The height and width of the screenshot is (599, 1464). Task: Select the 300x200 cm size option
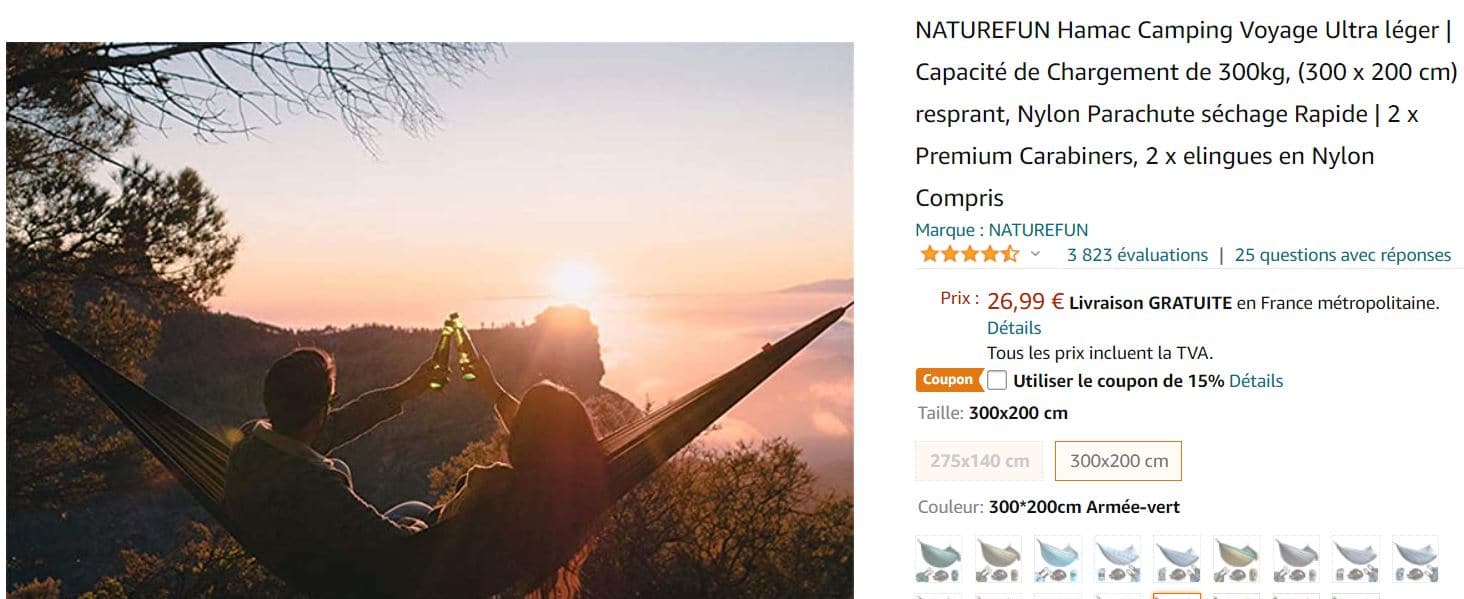[x=1118, y=461]
